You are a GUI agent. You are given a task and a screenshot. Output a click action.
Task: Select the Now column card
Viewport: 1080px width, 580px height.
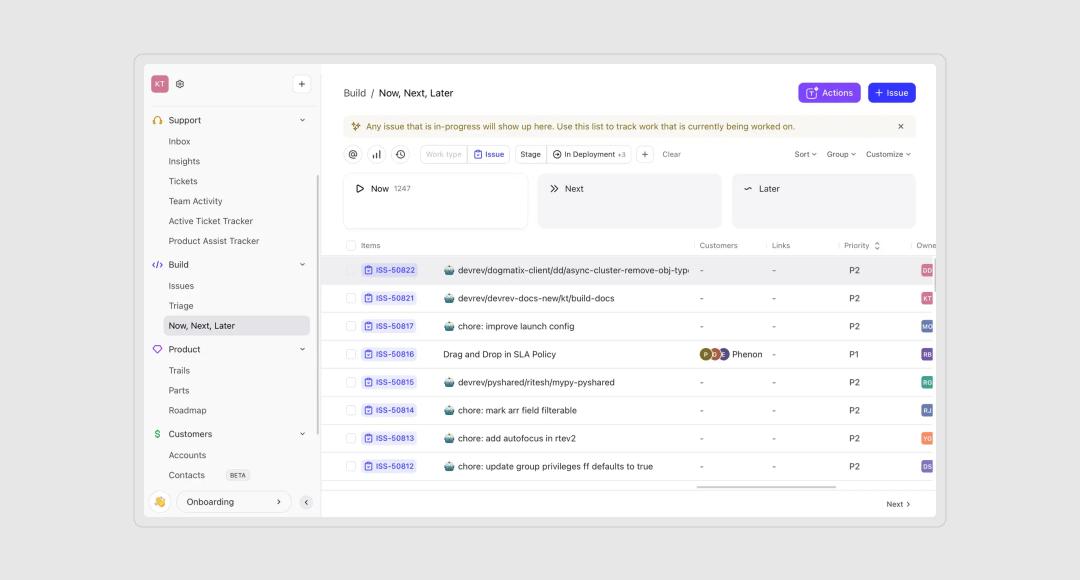pyautogui.click(x=435, y=200)
